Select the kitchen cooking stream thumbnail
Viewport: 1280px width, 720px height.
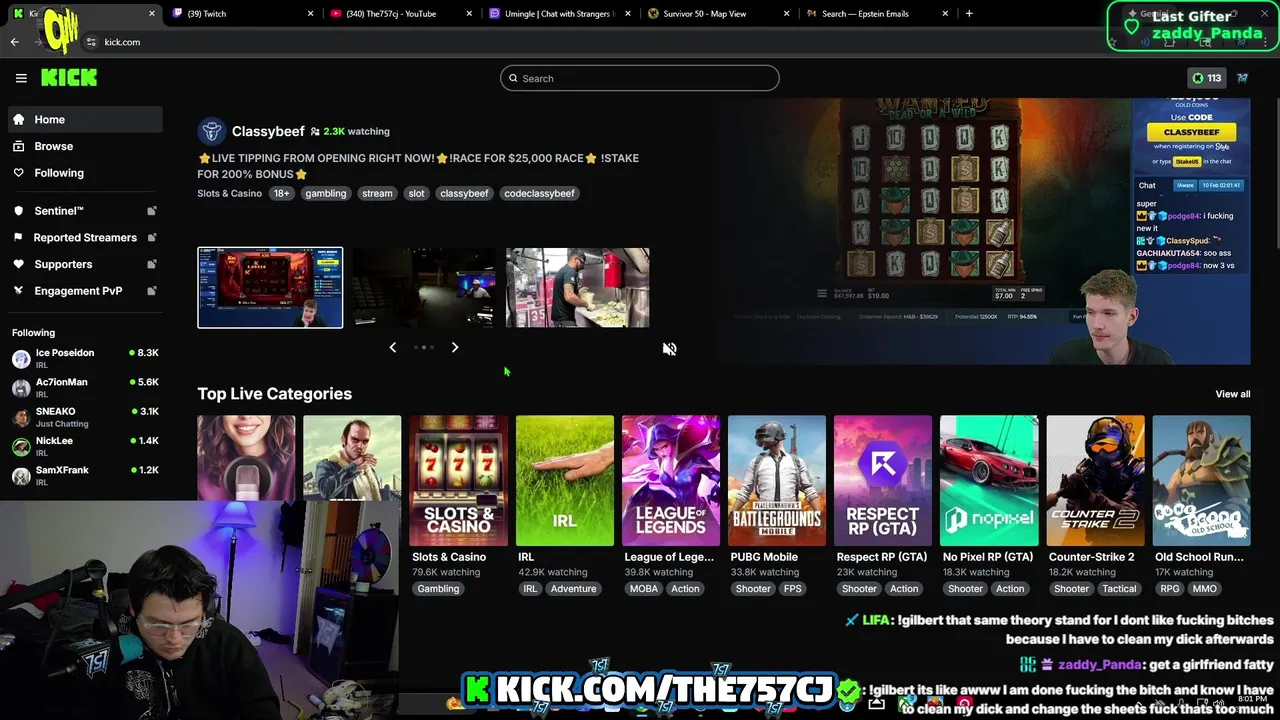pos(577,287)
